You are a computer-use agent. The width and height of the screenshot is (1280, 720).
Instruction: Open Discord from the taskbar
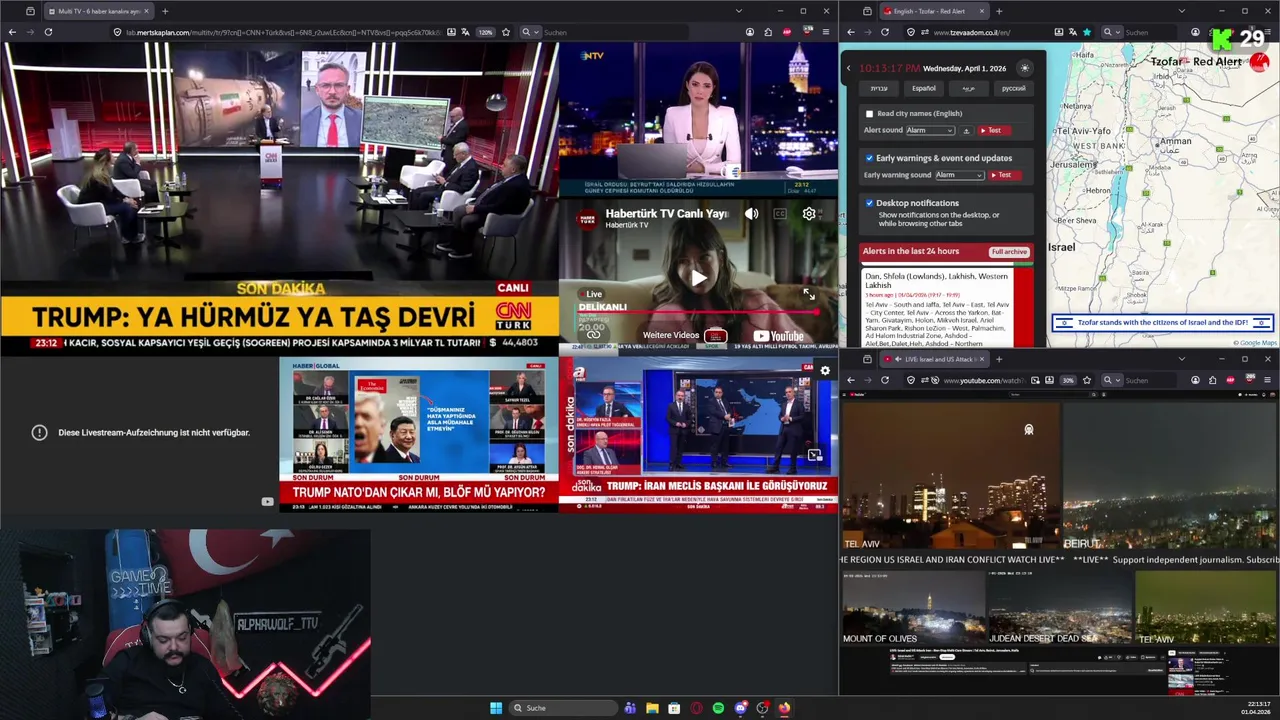point(740,708)
